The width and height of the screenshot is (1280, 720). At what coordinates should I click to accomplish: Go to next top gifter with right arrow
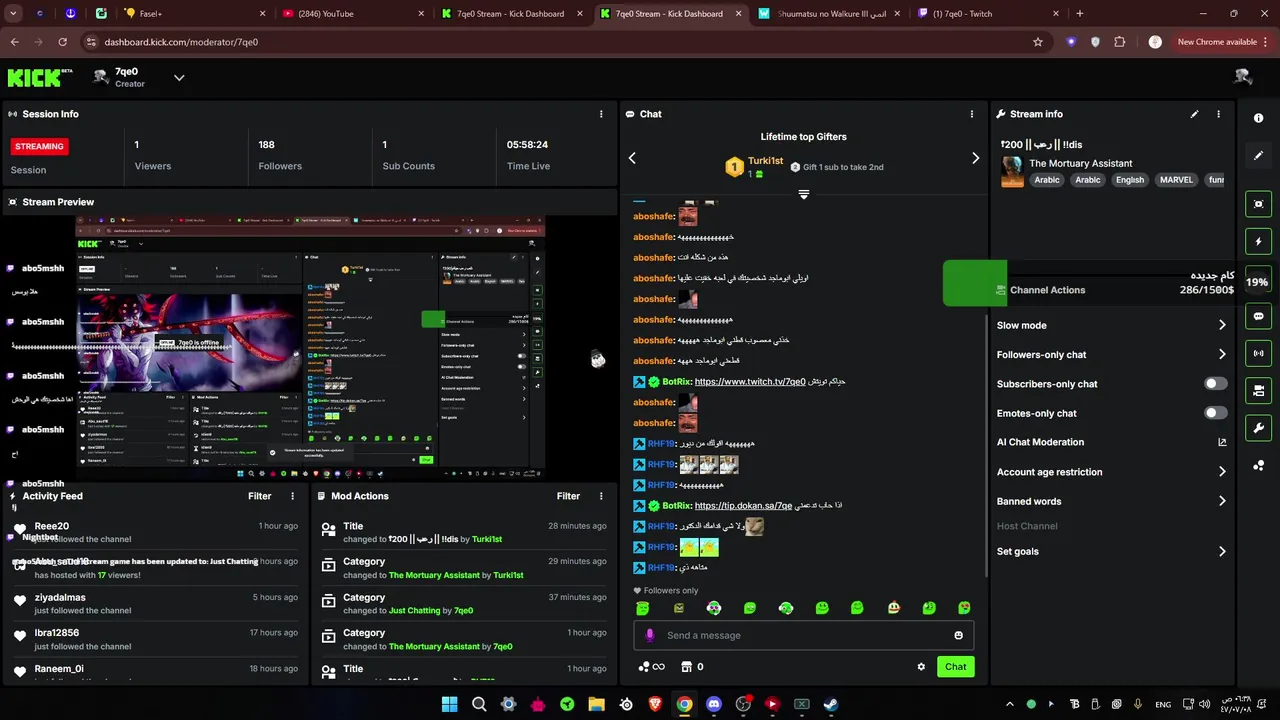[x=976, y=158]
